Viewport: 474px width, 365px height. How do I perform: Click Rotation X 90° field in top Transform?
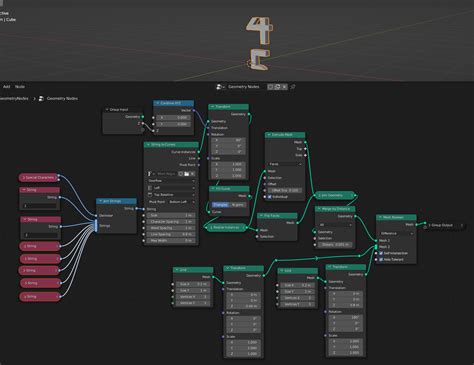pos(228,140)
